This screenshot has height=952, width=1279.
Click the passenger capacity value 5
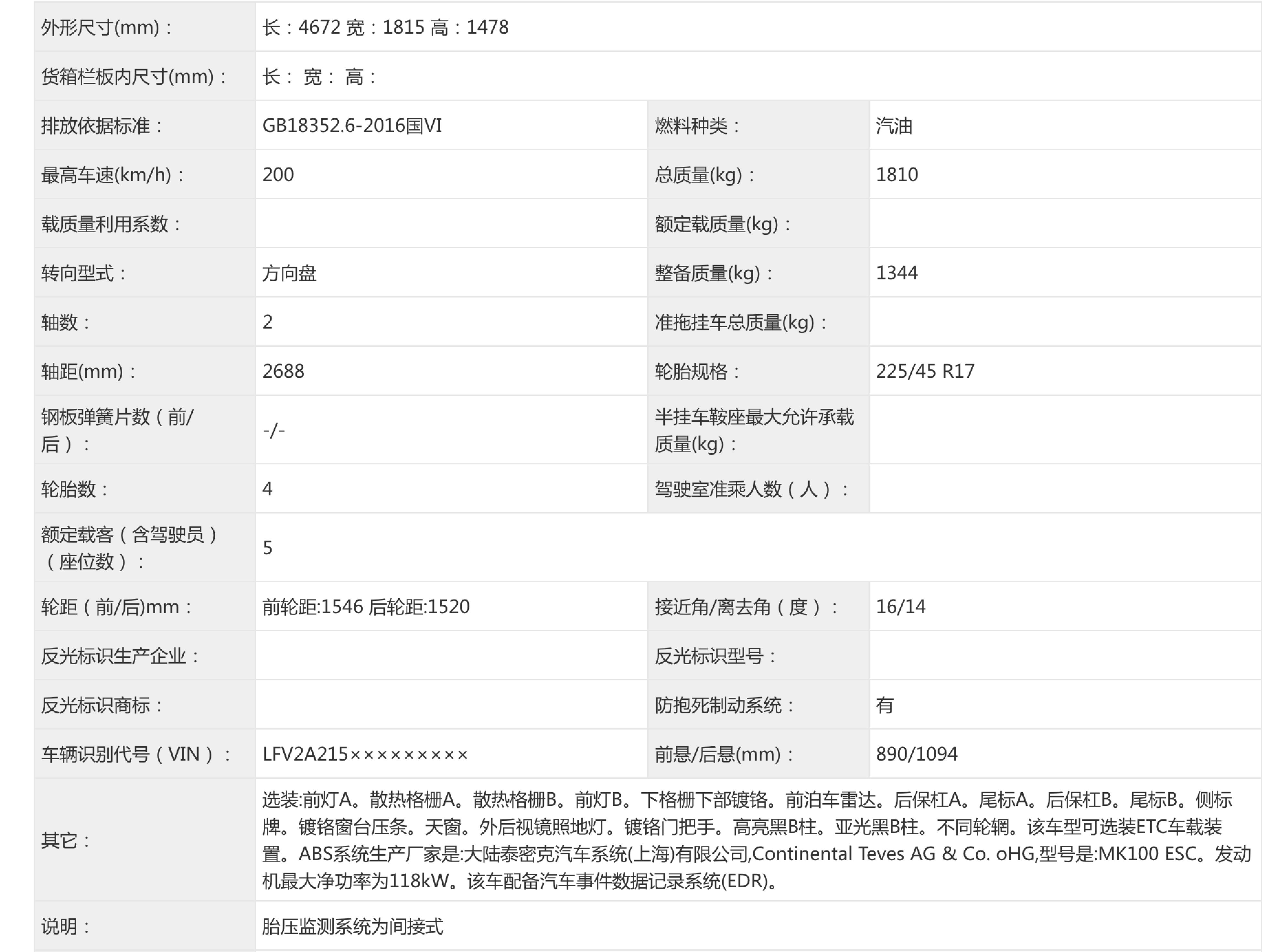(267, 547)
